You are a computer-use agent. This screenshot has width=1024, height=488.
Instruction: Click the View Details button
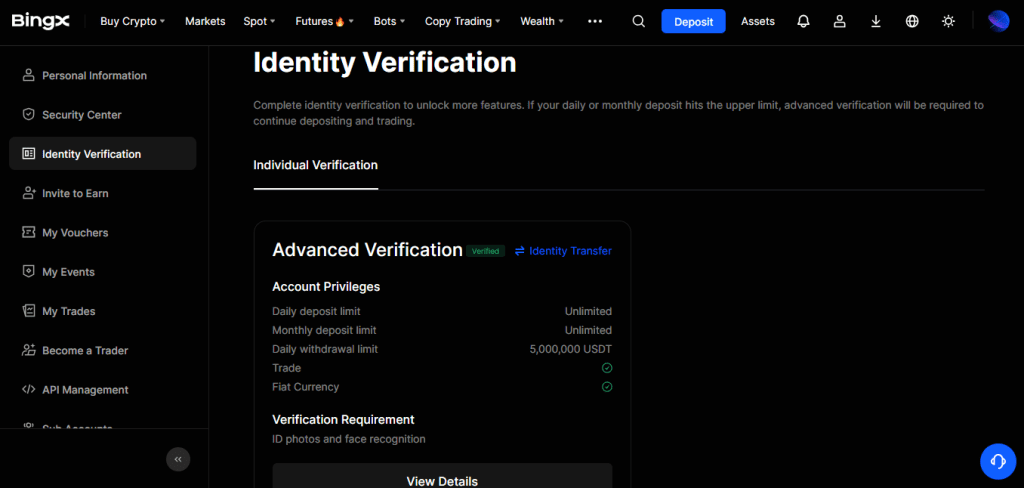442,478
